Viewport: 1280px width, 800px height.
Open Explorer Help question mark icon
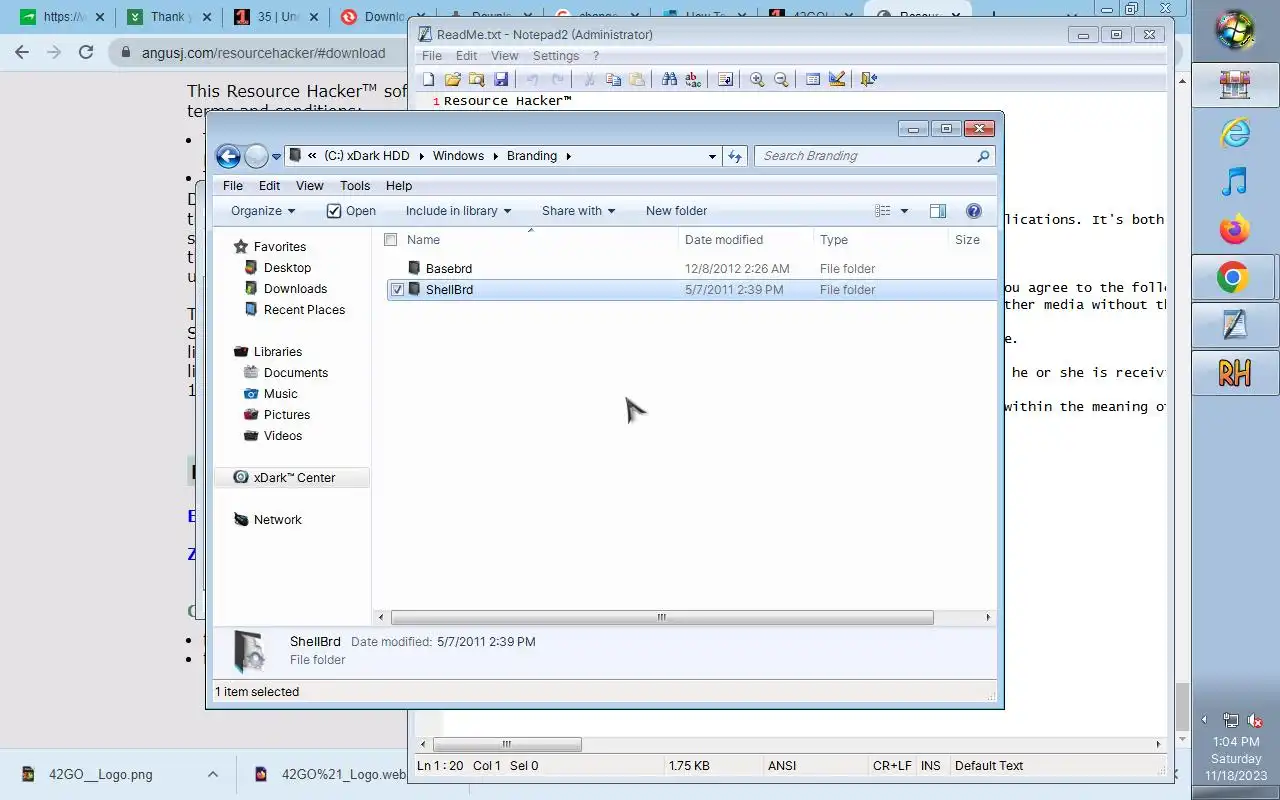tap(973, 211)
